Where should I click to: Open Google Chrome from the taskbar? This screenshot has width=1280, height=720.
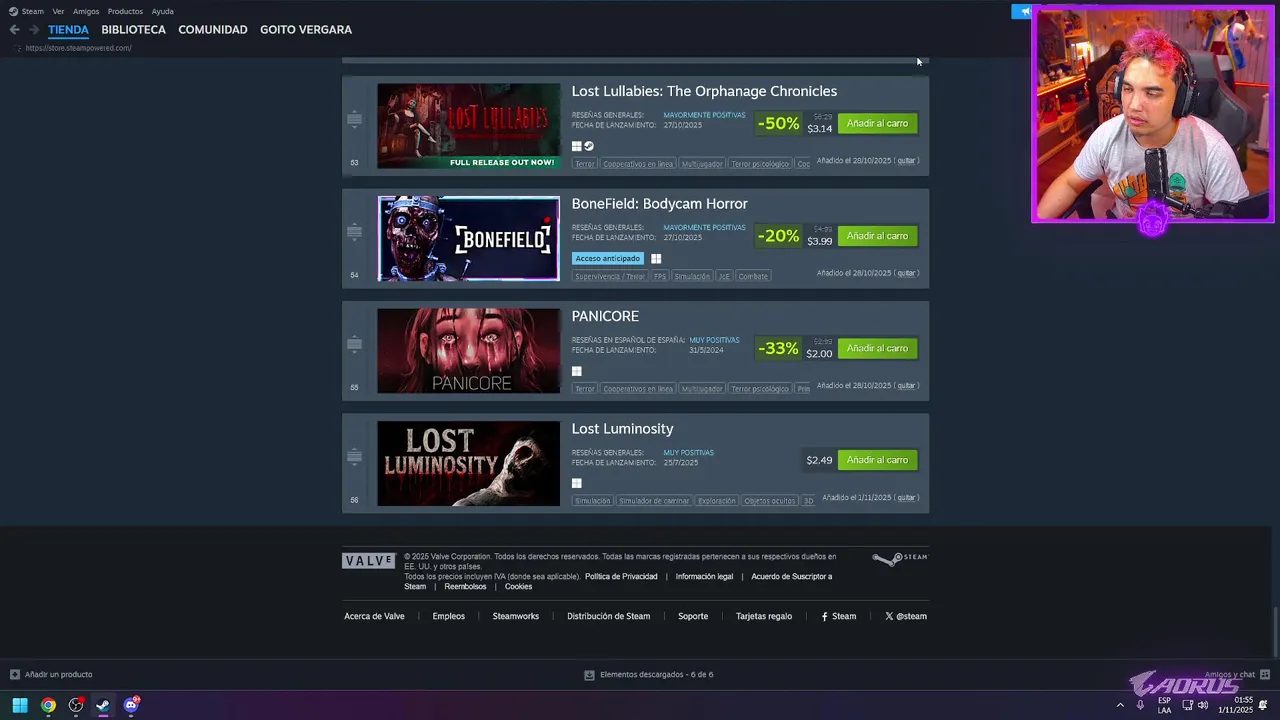(x=48, y=705)
